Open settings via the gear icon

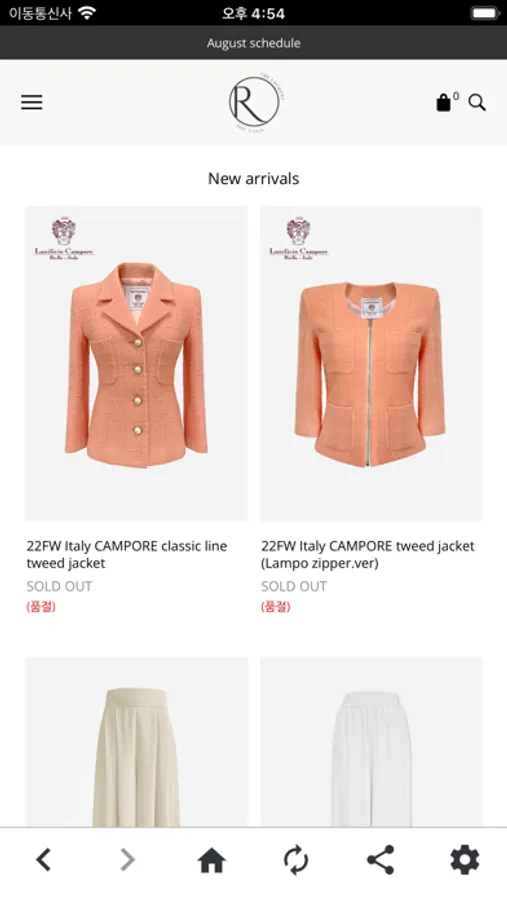(x=465, y=860)
